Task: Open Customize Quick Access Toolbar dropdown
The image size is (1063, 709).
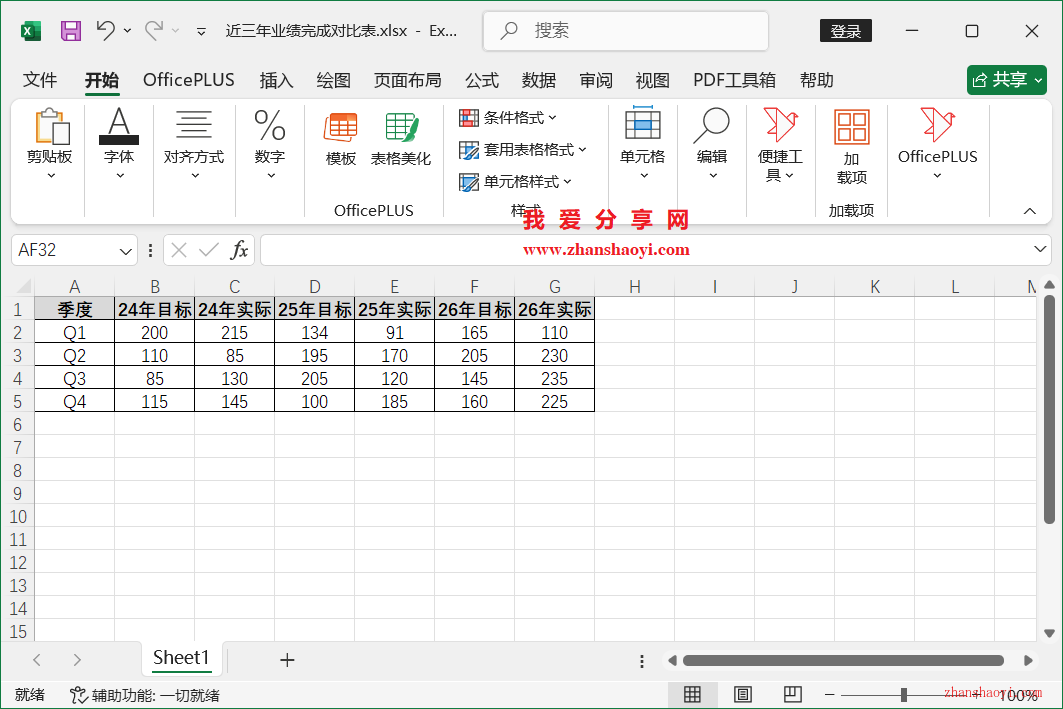Action: (201, 31)
